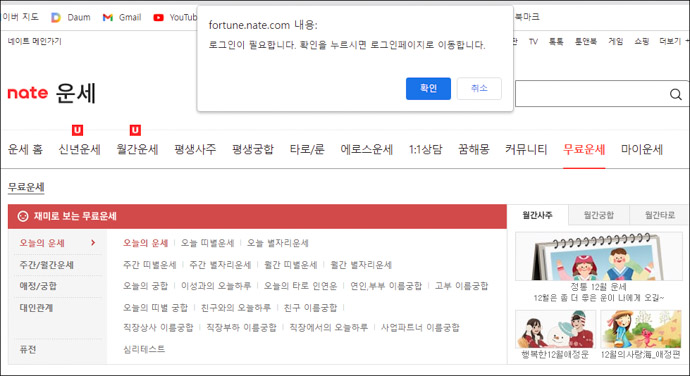The height and width of the screenshot is (376, 690).
Task: Go to 네이트 메인가기 link
Action: point(34,41)
